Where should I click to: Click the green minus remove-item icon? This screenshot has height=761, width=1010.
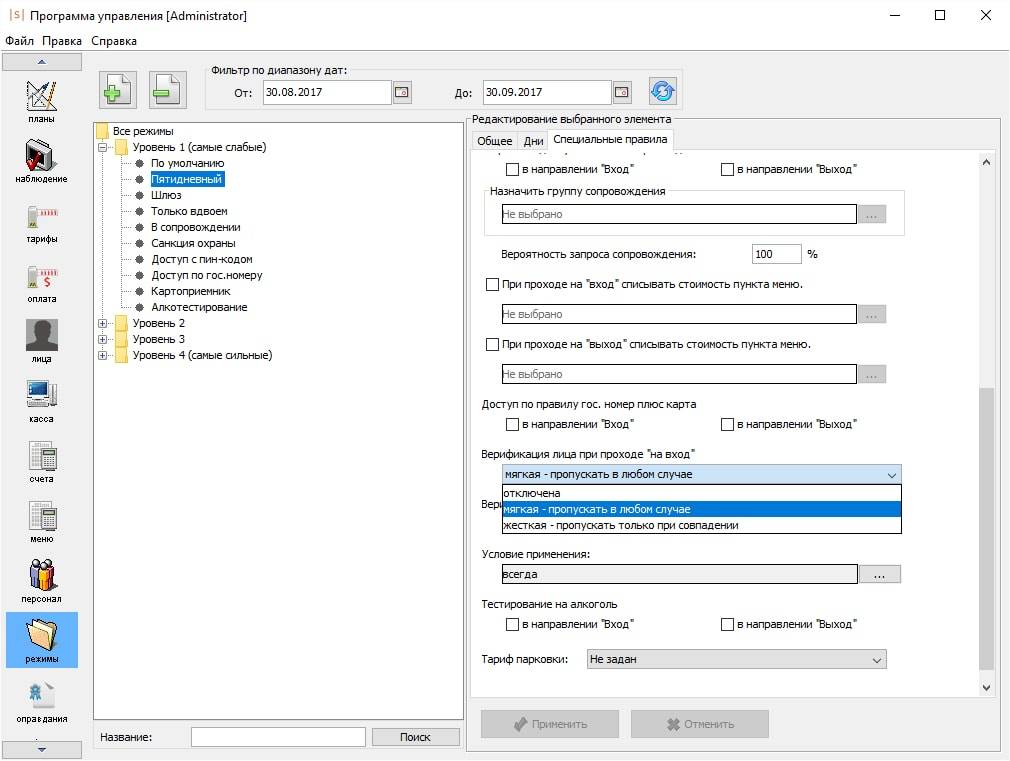(167, 90)
